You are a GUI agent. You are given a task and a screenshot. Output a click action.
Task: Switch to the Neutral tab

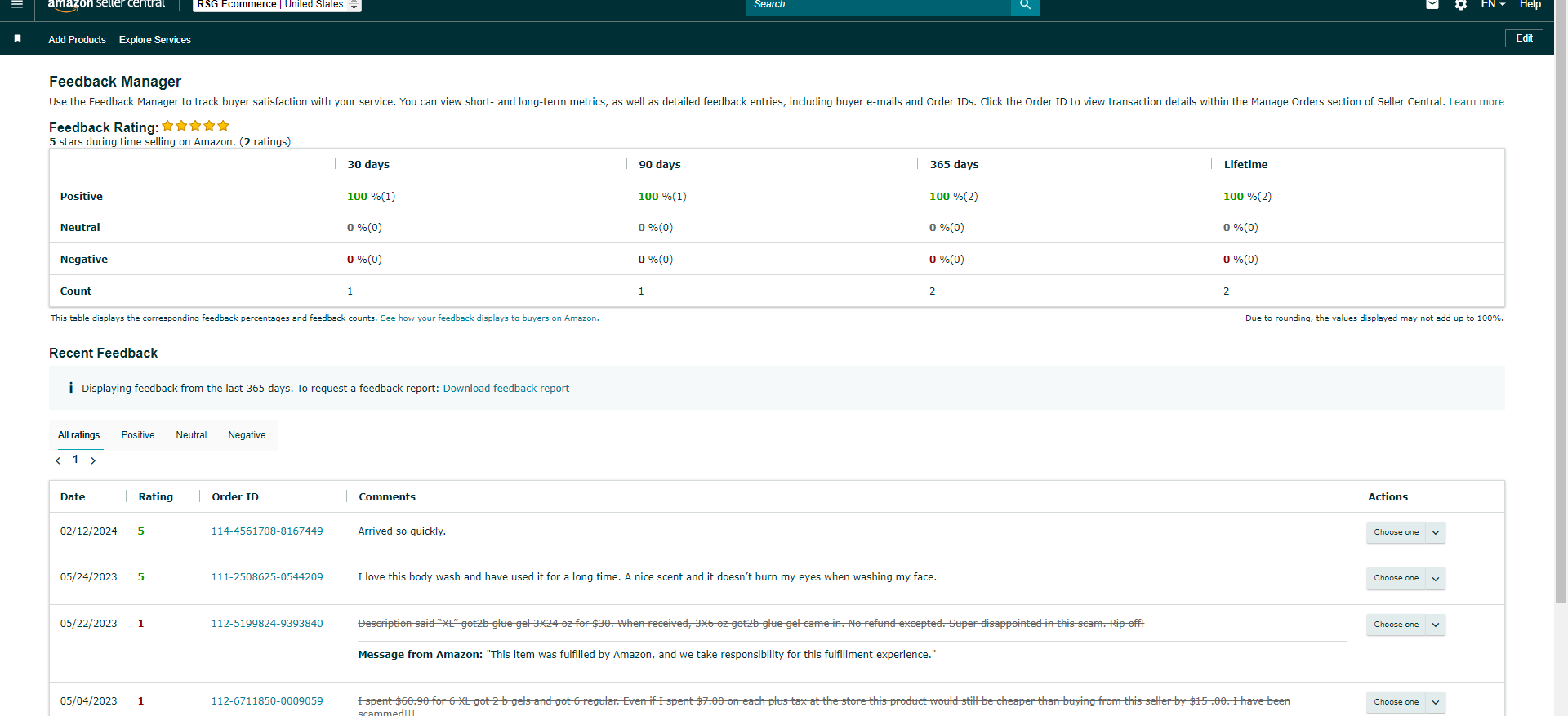coord(191,435)
